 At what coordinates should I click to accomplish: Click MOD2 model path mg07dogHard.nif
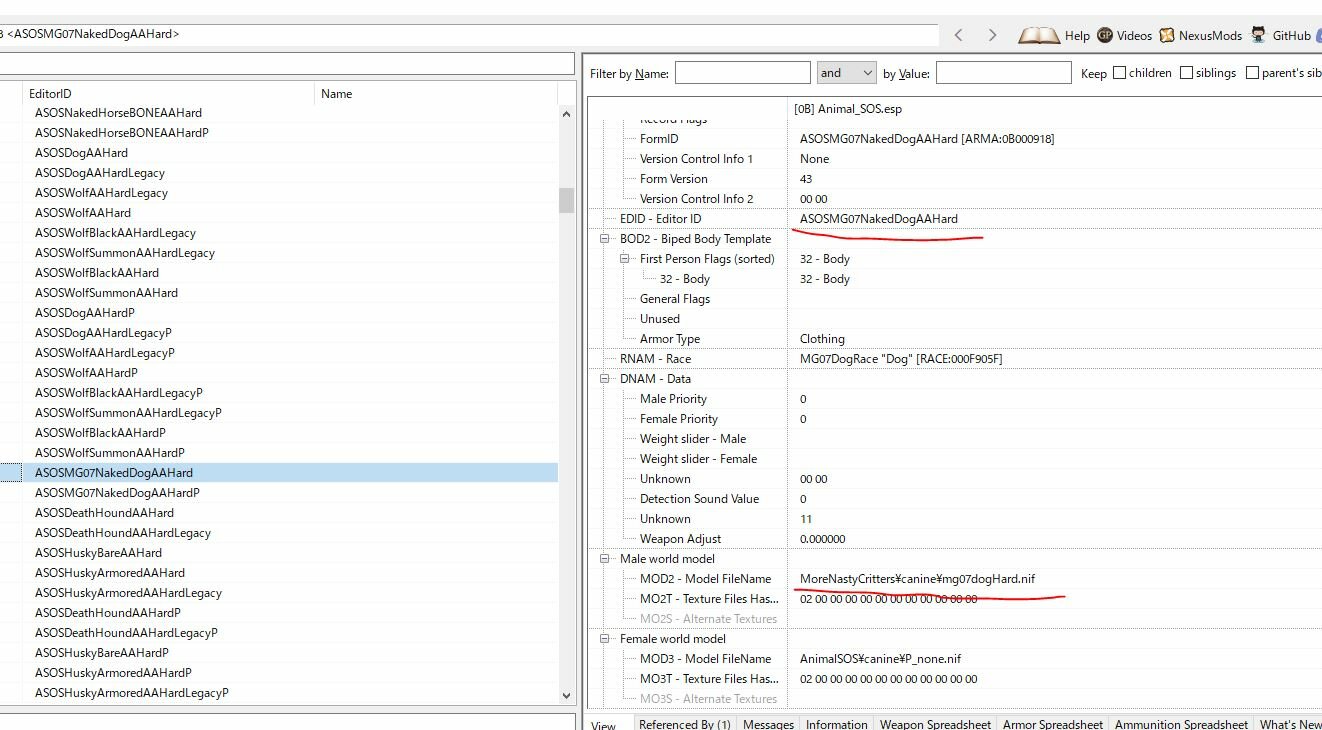coord(917,579)
